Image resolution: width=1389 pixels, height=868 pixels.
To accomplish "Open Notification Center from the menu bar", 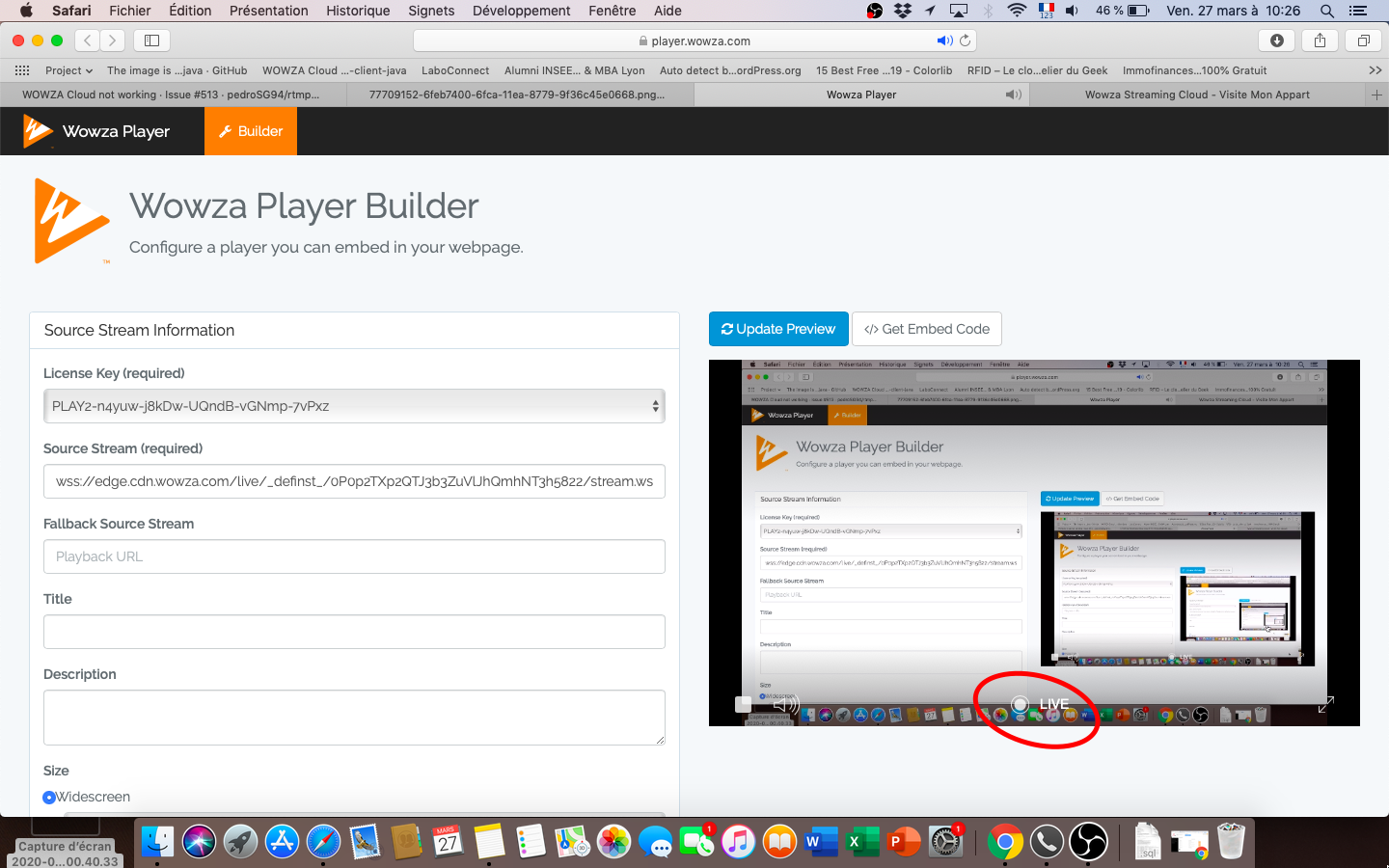I will [x=1358, y=11].
